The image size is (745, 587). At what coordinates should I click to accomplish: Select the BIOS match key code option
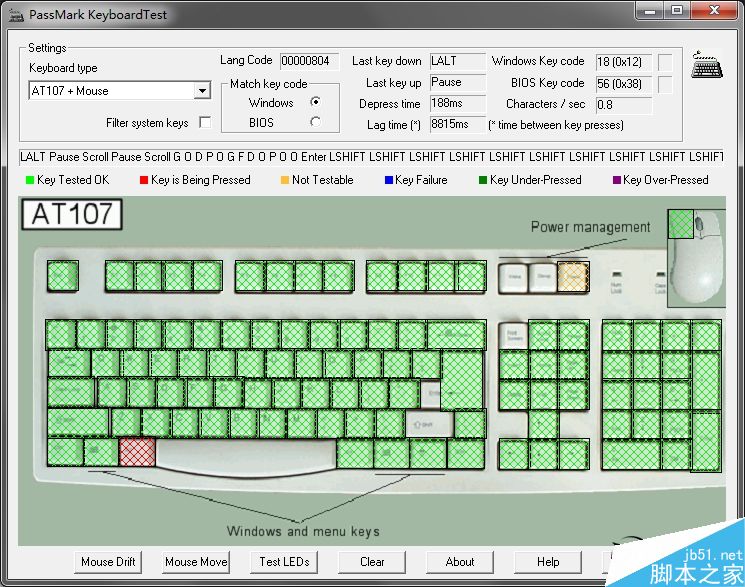[315, 122]
